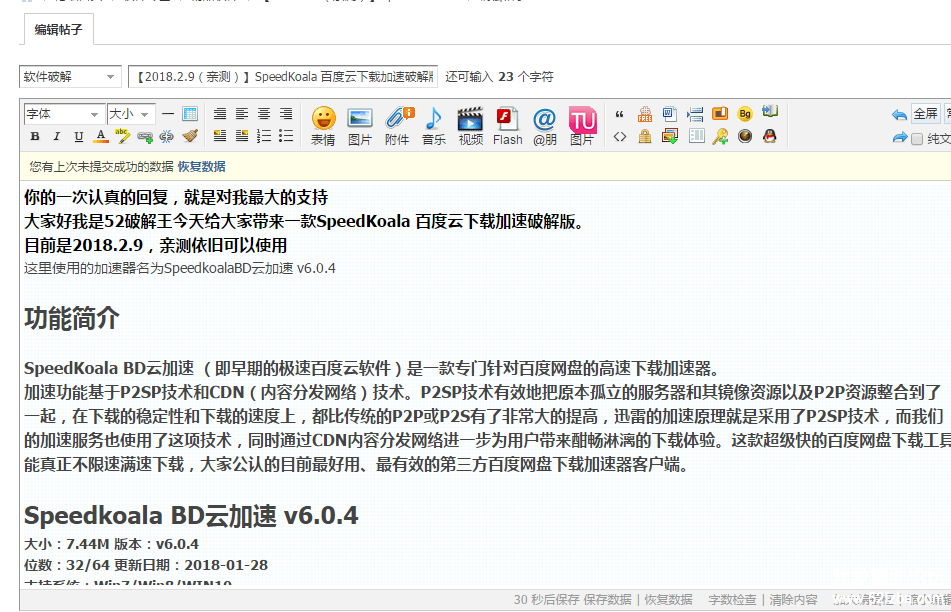Select the 编辑帖子 tab
Screen dimensions: 951x612
click(58, 30)
